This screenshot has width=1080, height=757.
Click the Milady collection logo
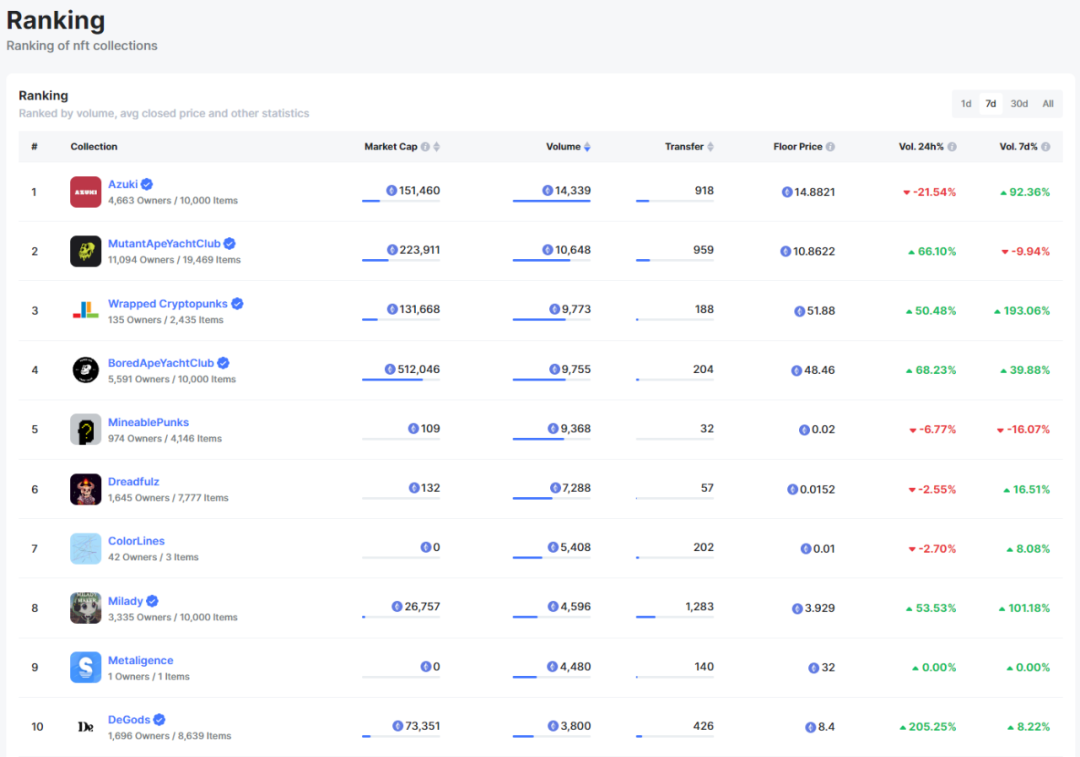pos(85,608)
